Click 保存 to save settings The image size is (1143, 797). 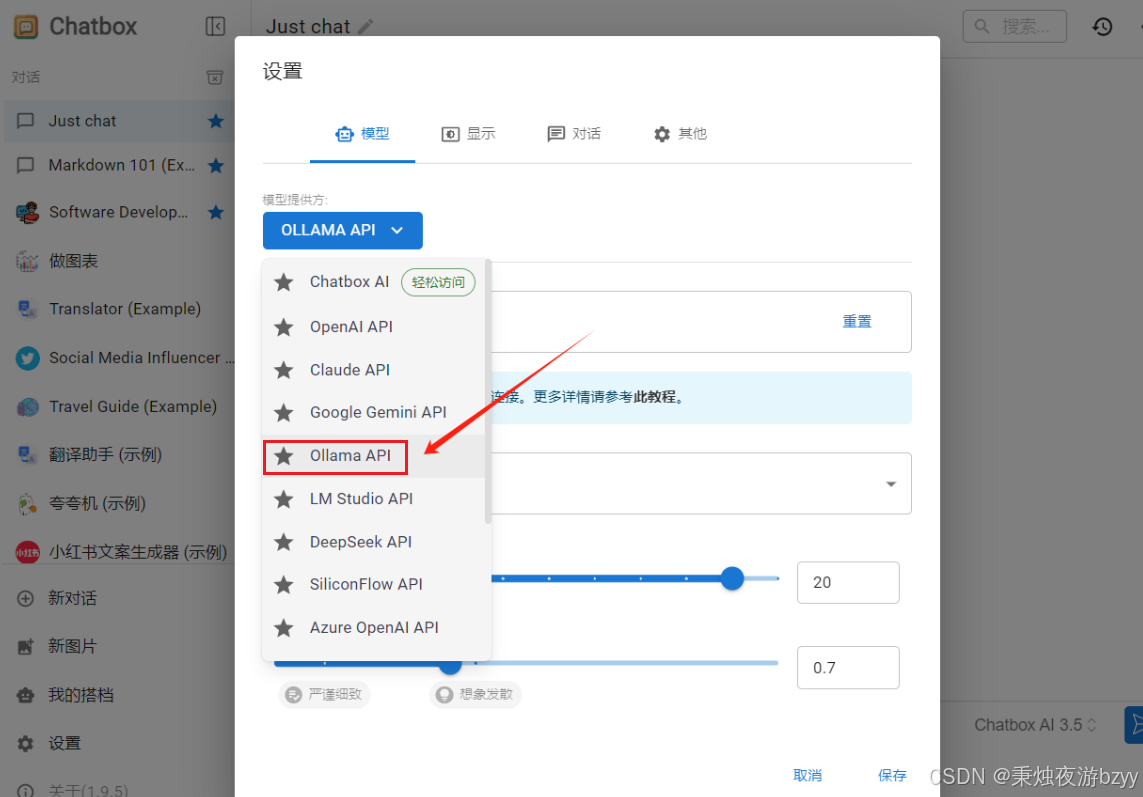click(892, 775)
